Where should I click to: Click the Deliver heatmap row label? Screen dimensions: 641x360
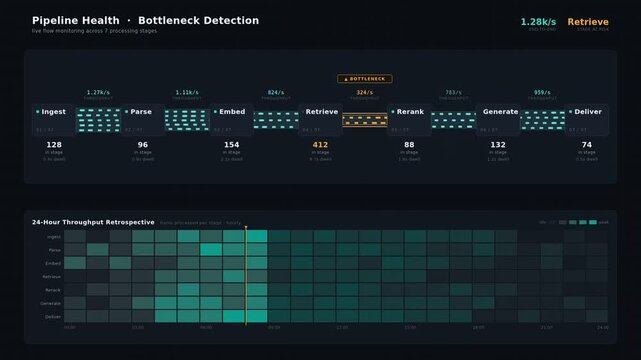(53, 317)
